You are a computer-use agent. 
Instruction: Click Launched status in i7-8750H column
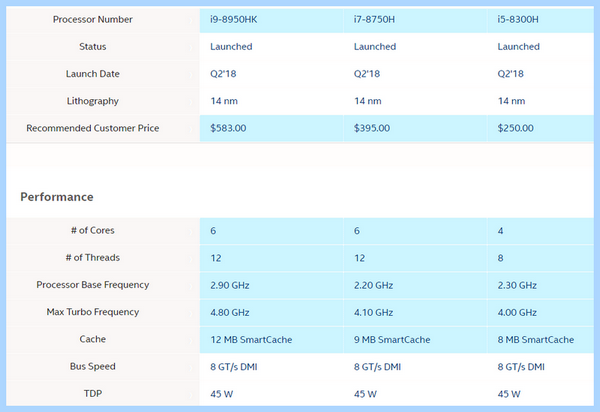tap(375, 47)
